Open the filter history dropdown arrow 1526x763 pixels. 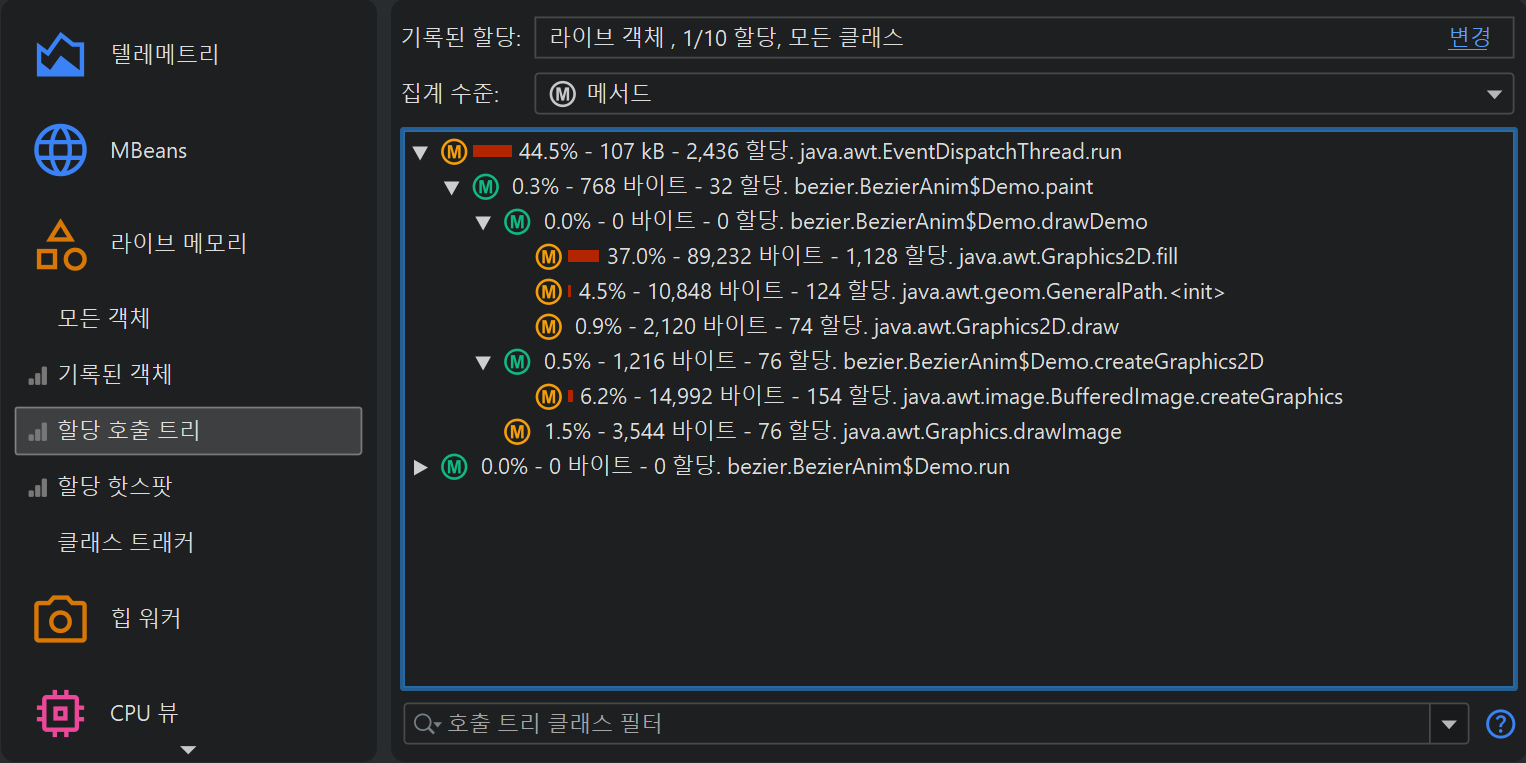tap(1449, 724)
